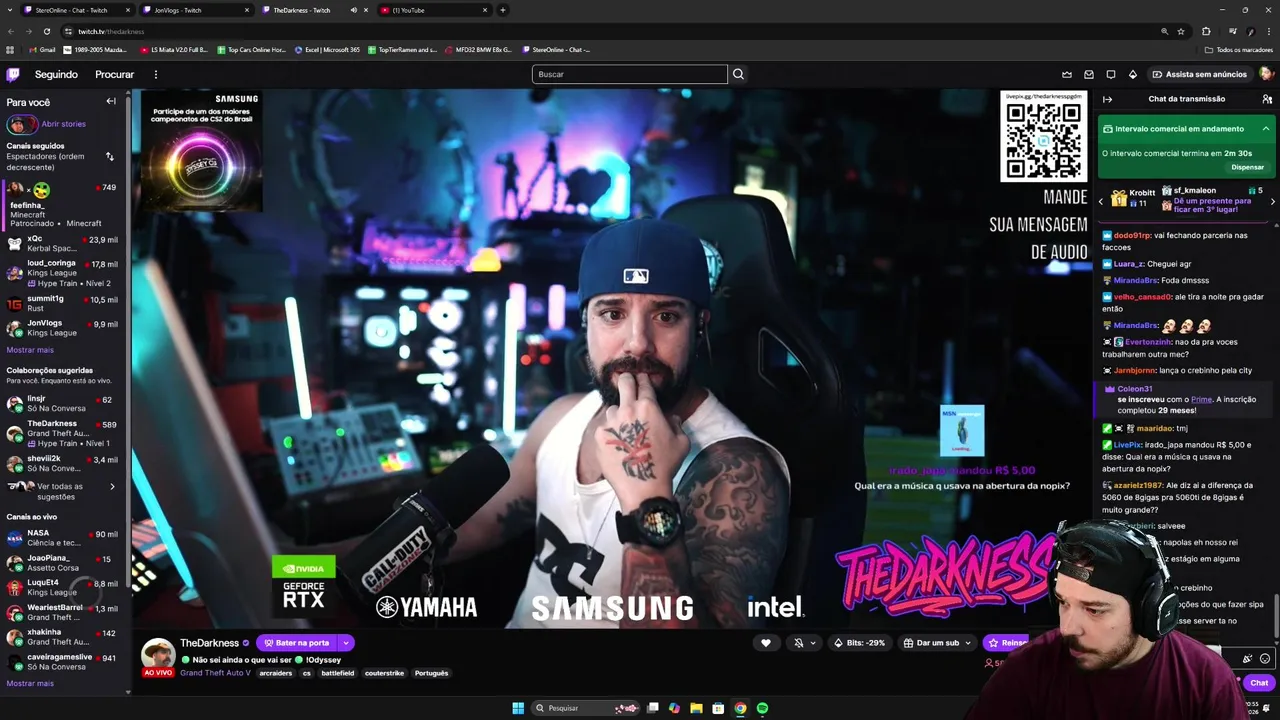
Task: Click Assista sem anúncios button
Action: pos(1199,74)
